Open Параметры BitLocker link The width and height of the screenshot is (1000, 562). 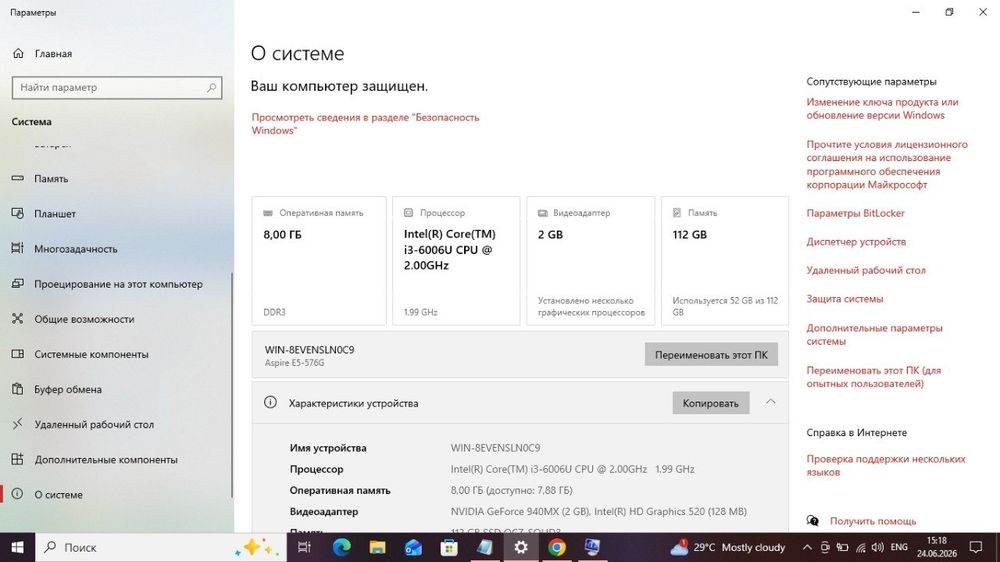855,213
